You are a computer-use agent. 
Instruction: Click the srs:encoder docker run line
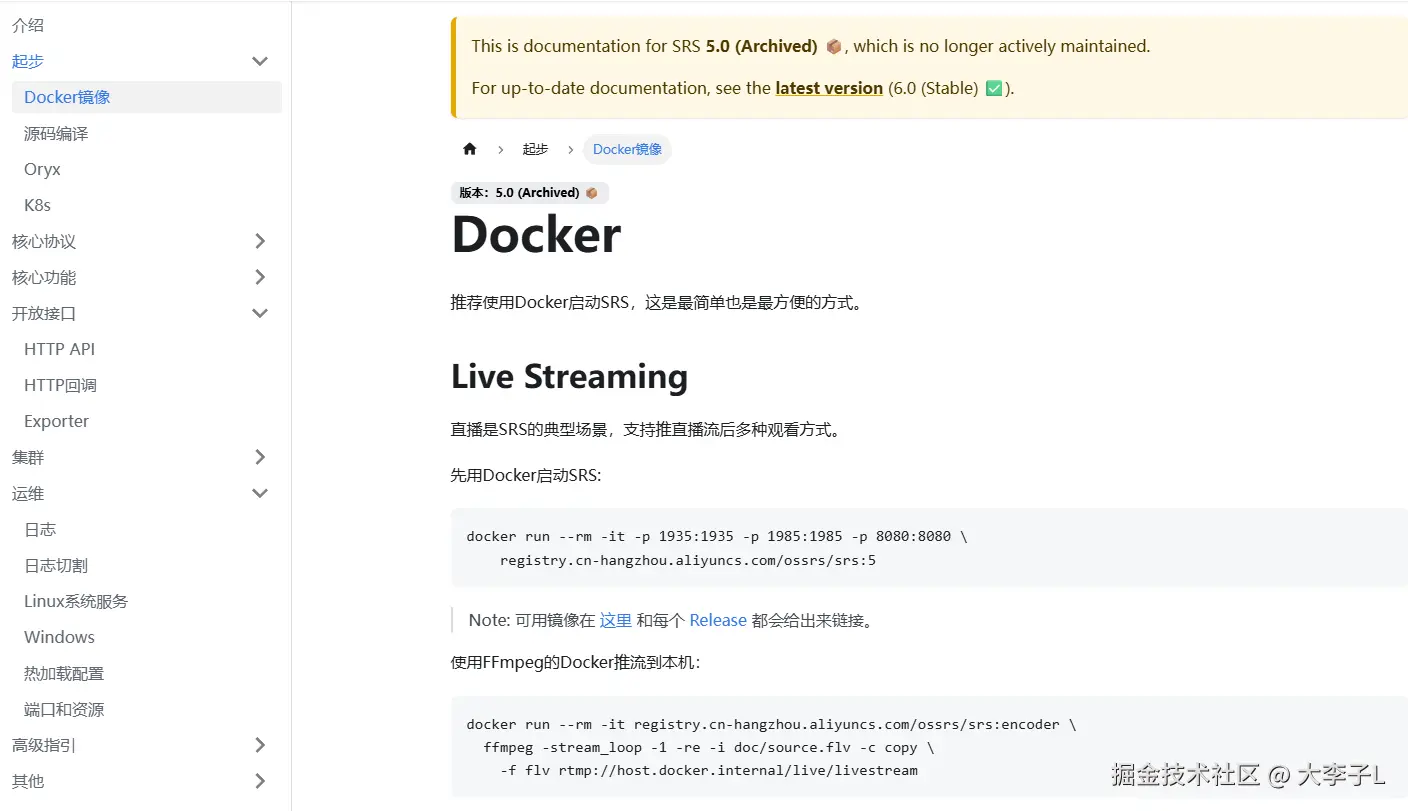tap(771, 724)
